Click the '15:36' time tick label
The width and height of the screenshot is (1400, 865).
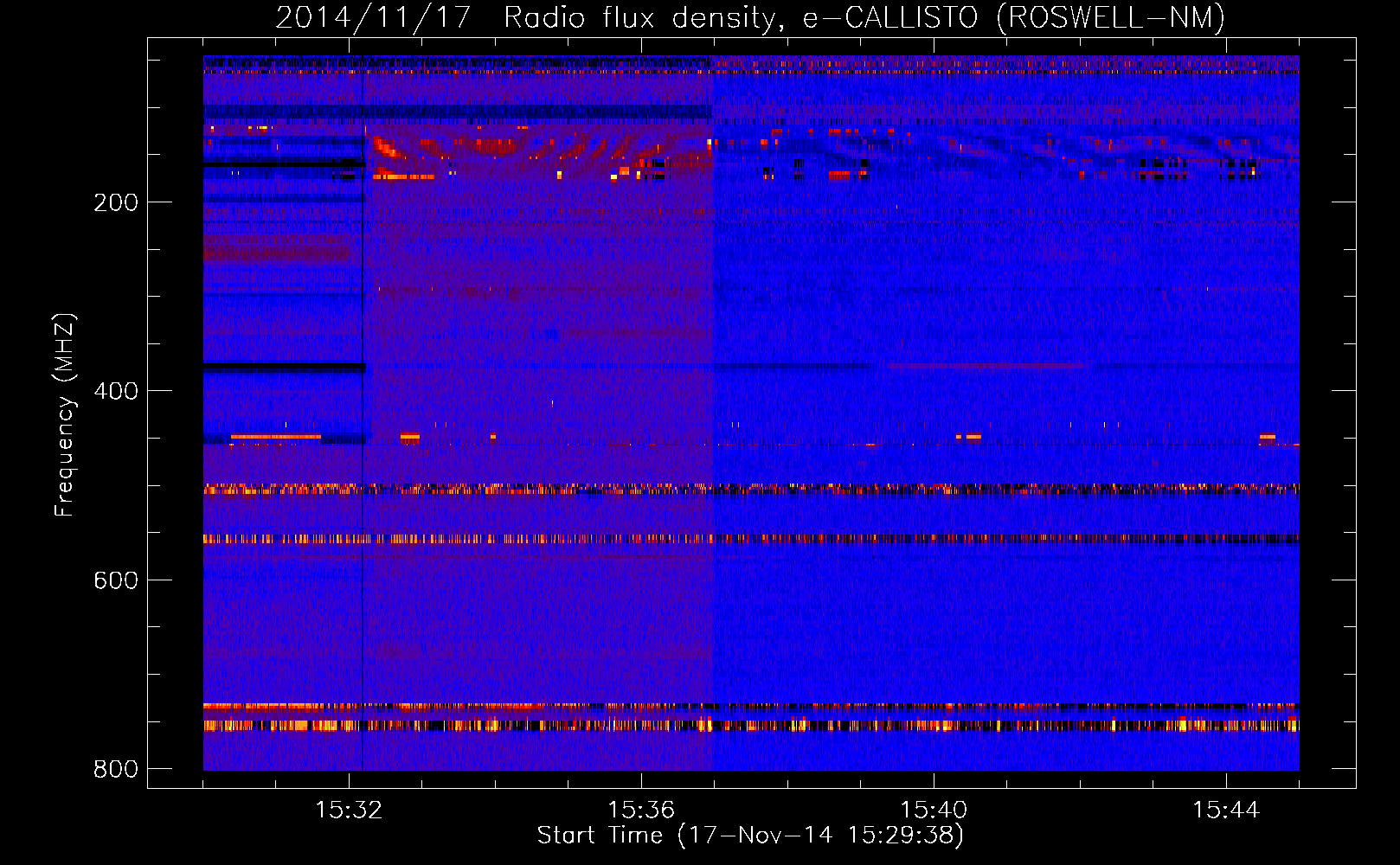pos(641,810)
